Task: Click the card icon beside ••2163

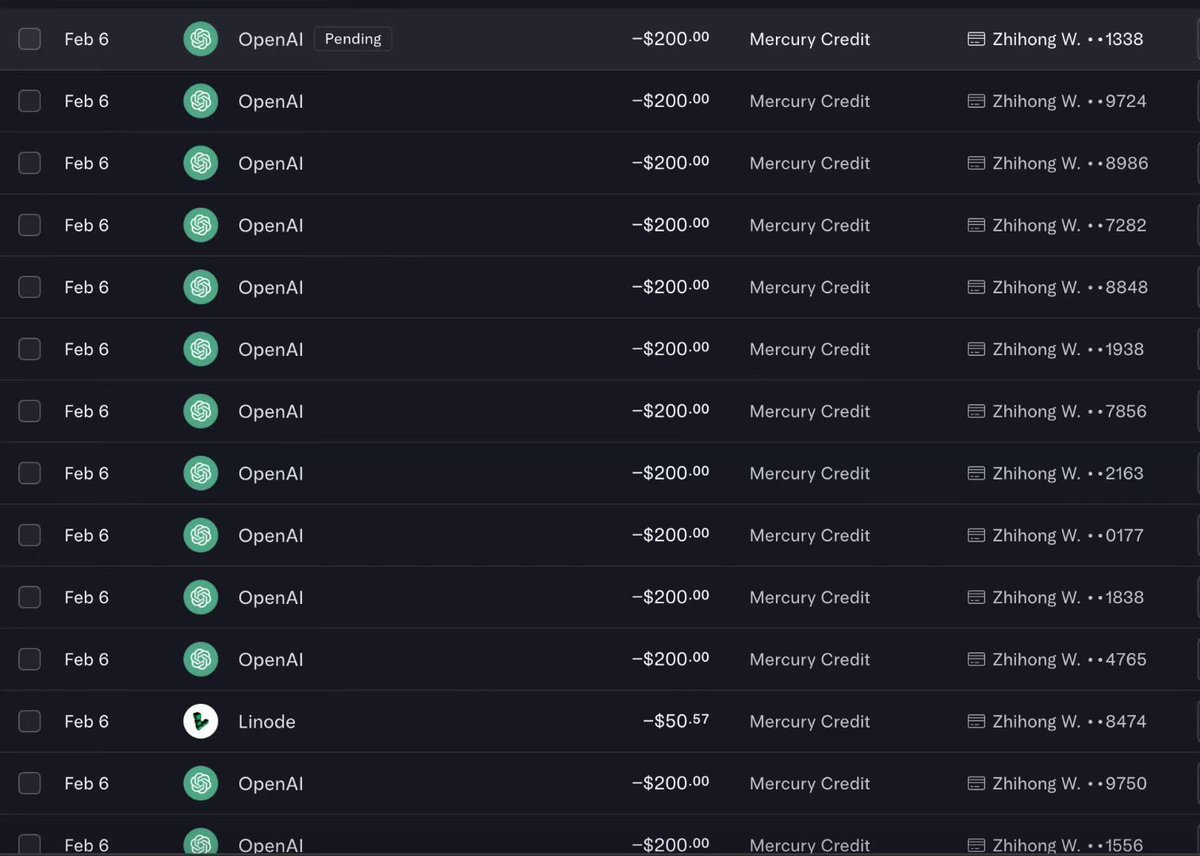Action: point(977,473)
